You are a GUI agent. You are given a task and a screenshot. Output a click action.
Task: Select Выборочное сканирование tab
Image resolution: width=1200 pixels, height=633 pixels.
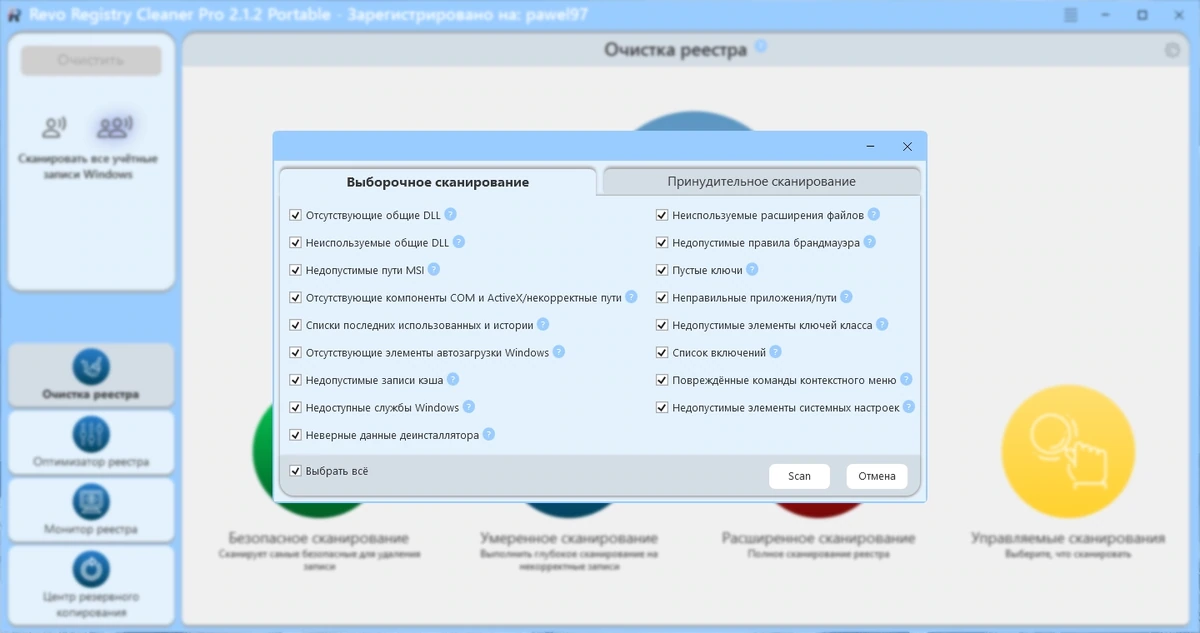click(438, 182)
